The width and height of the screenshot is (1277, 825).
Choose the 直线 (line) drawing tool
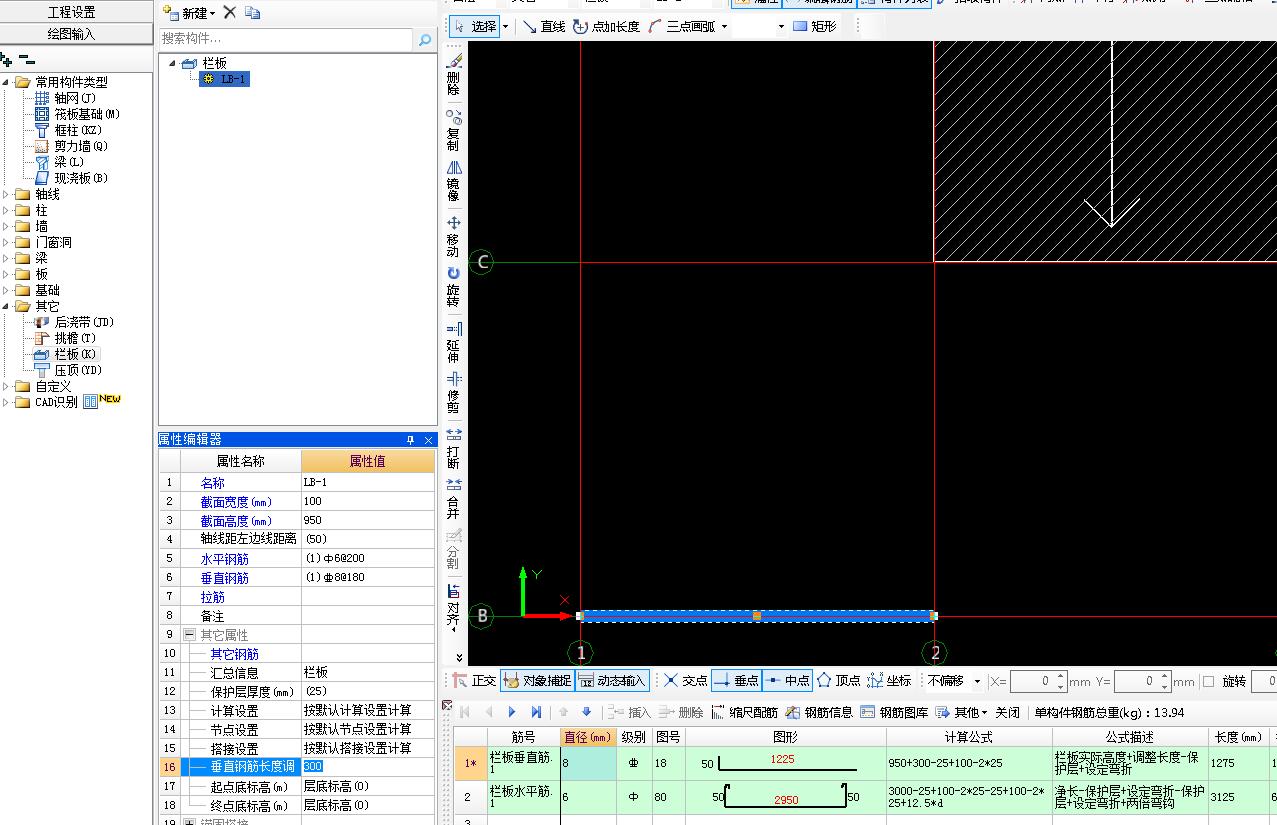point(544,26)
